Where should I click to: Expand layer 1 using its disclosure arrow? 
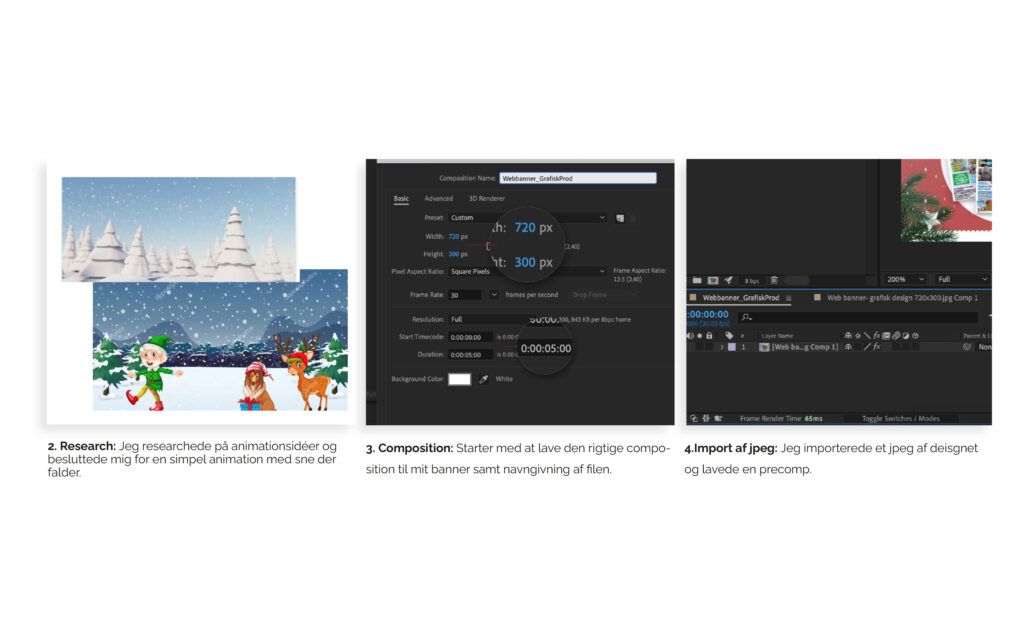pos(721,347)
